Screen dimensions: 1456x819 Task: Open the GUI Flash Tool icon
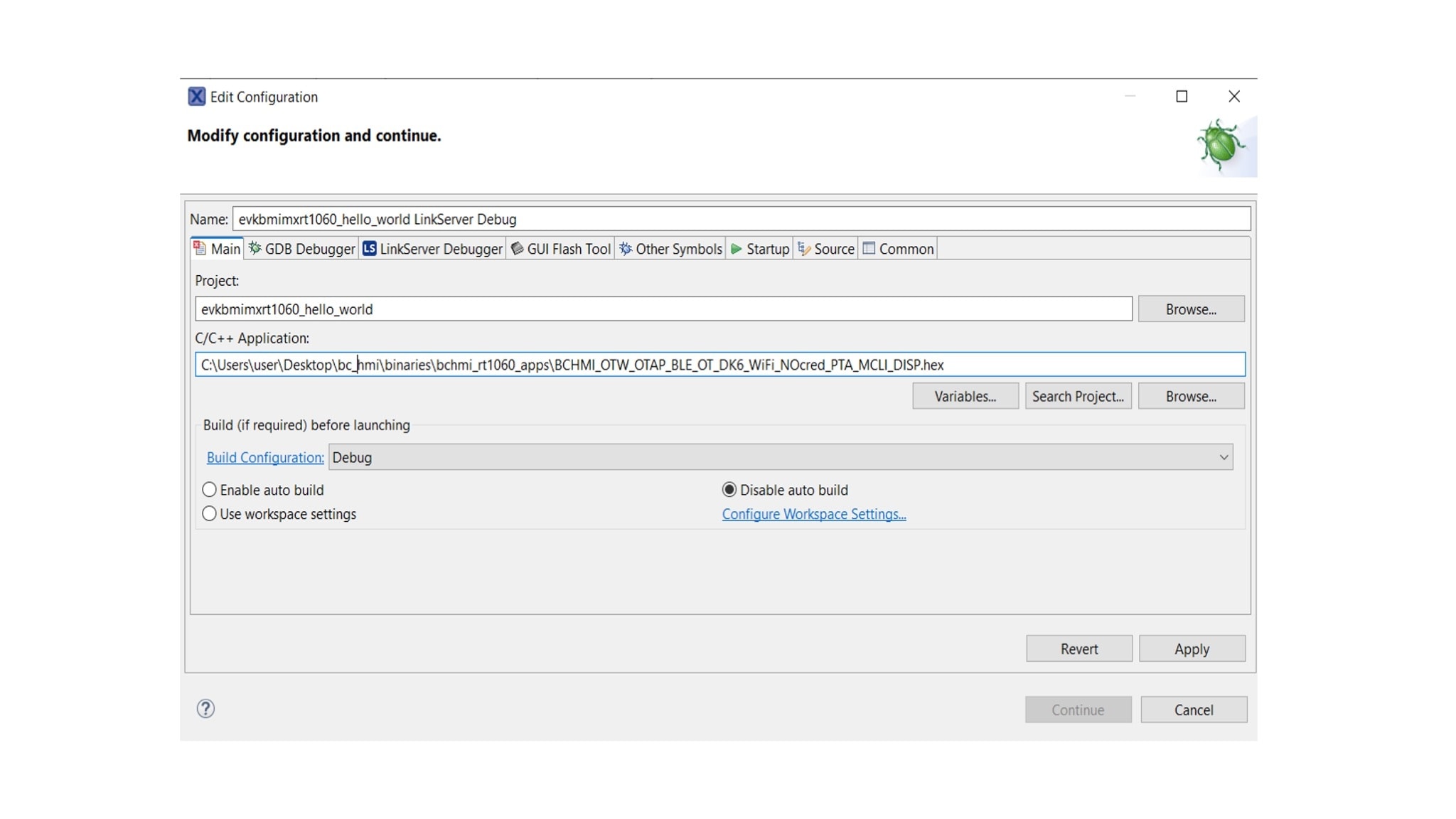pyautogui.click(x=518, y=249)
